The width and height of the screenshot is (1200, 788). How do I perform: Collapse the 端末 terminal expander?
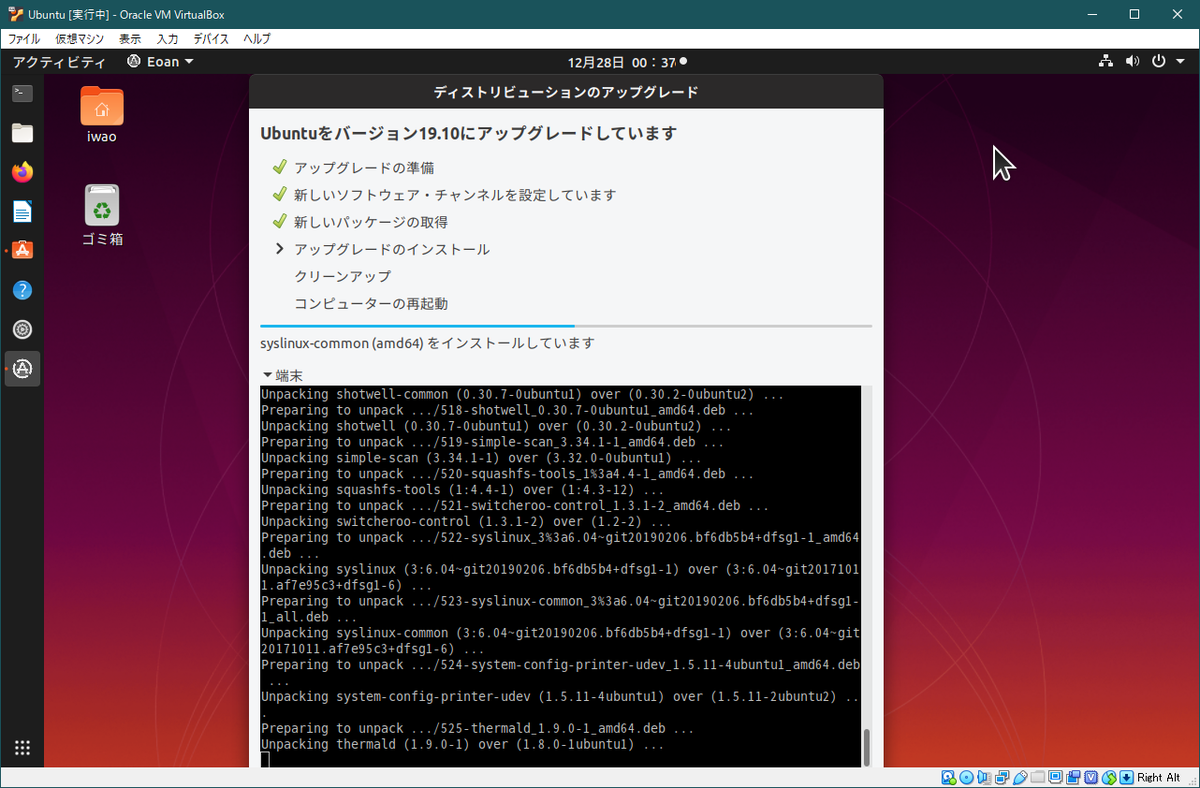tap(282, 375)
